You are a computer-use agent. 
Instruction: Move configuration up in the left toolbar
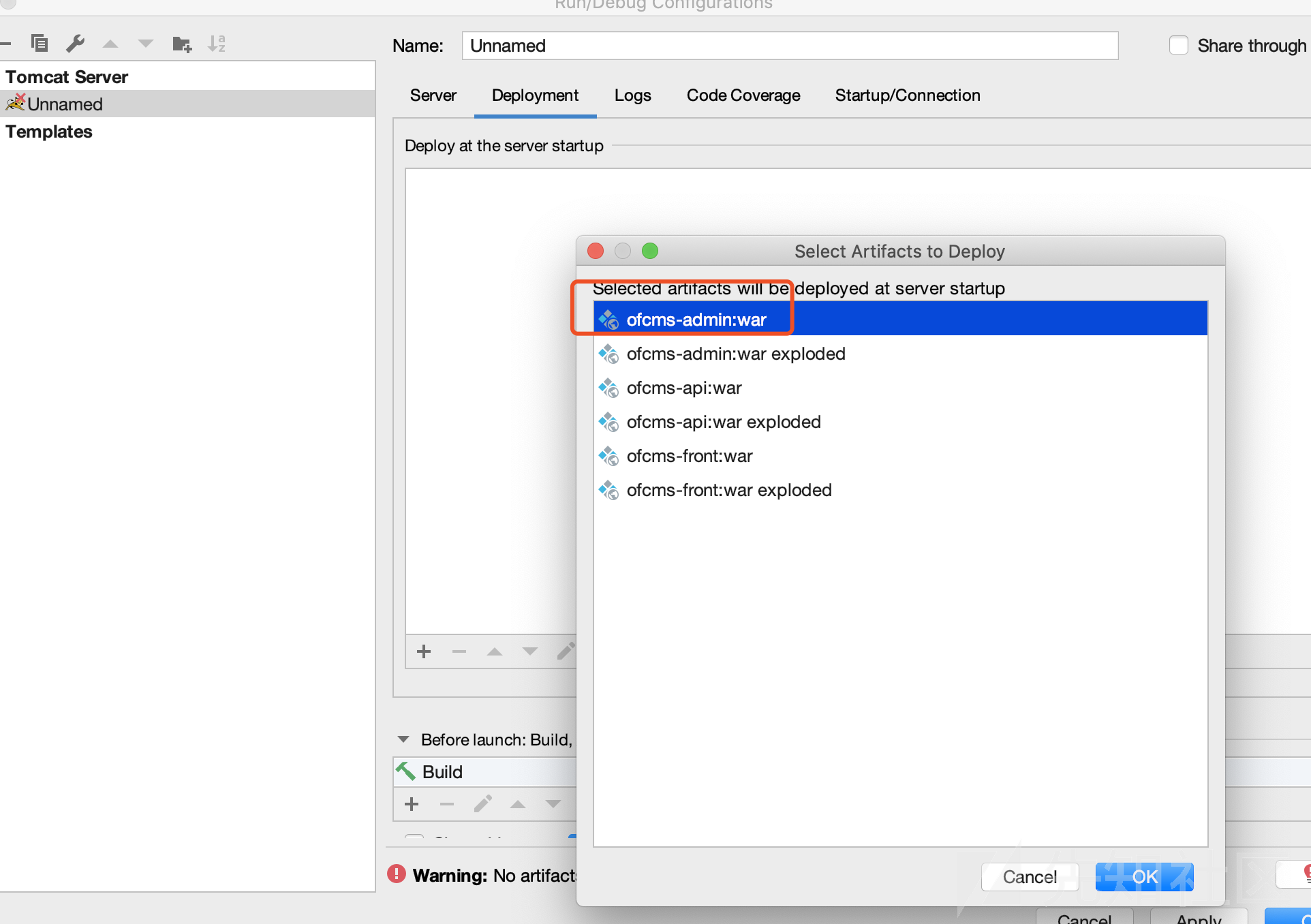tap(110, 44)
